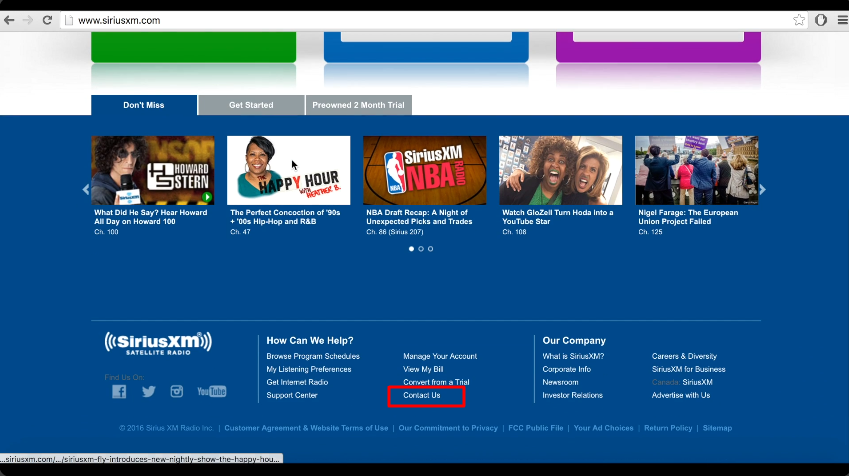Screen dimensions: 849x476
Task: Open the Corporate Info link
Action: 566,369
